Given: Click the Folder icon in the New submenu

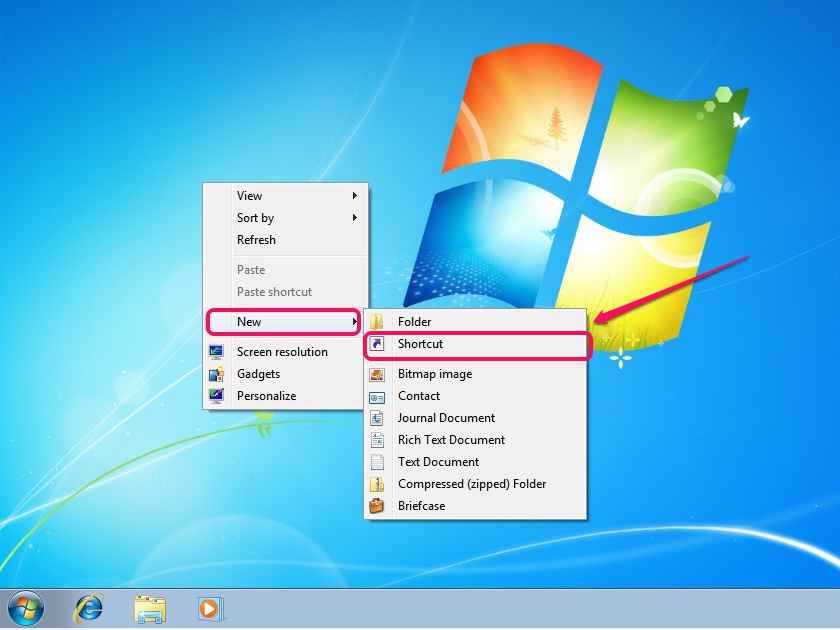Looking at the screenshot, I should 378,321.
